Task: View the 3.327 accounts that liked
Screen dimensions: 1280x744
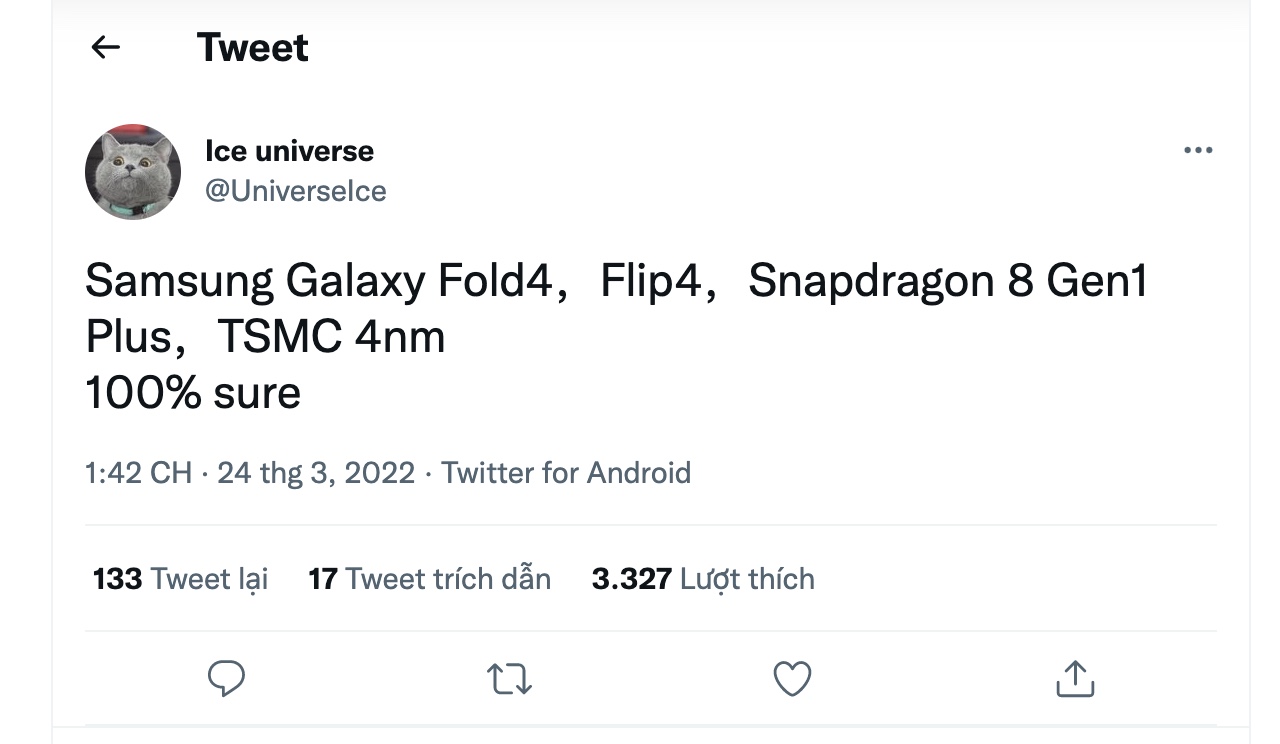Action: [x=703, y=578]
